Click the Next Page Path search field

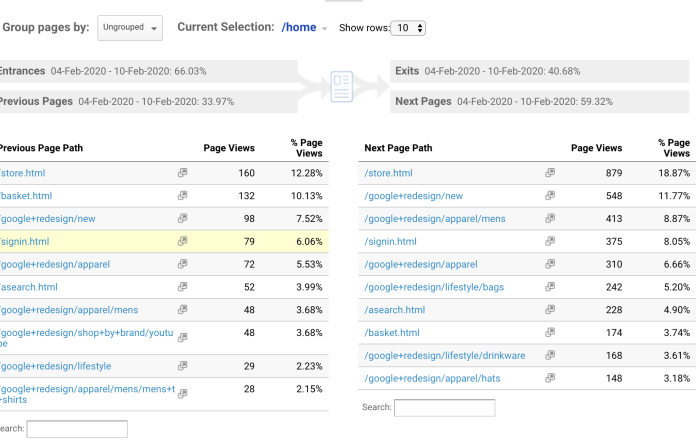(445, 408)
